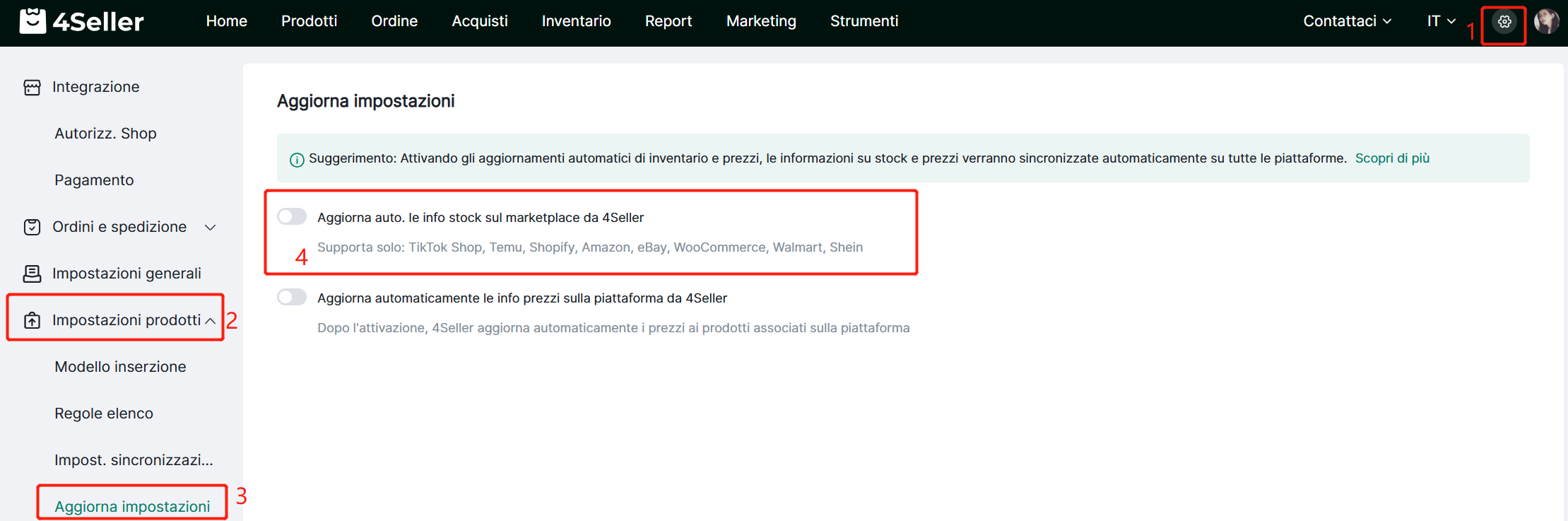The width and height of the screenshot is (1568, 521).
Task: Click the info icon beside Suggerimento
Action: [x=297, y=160]
